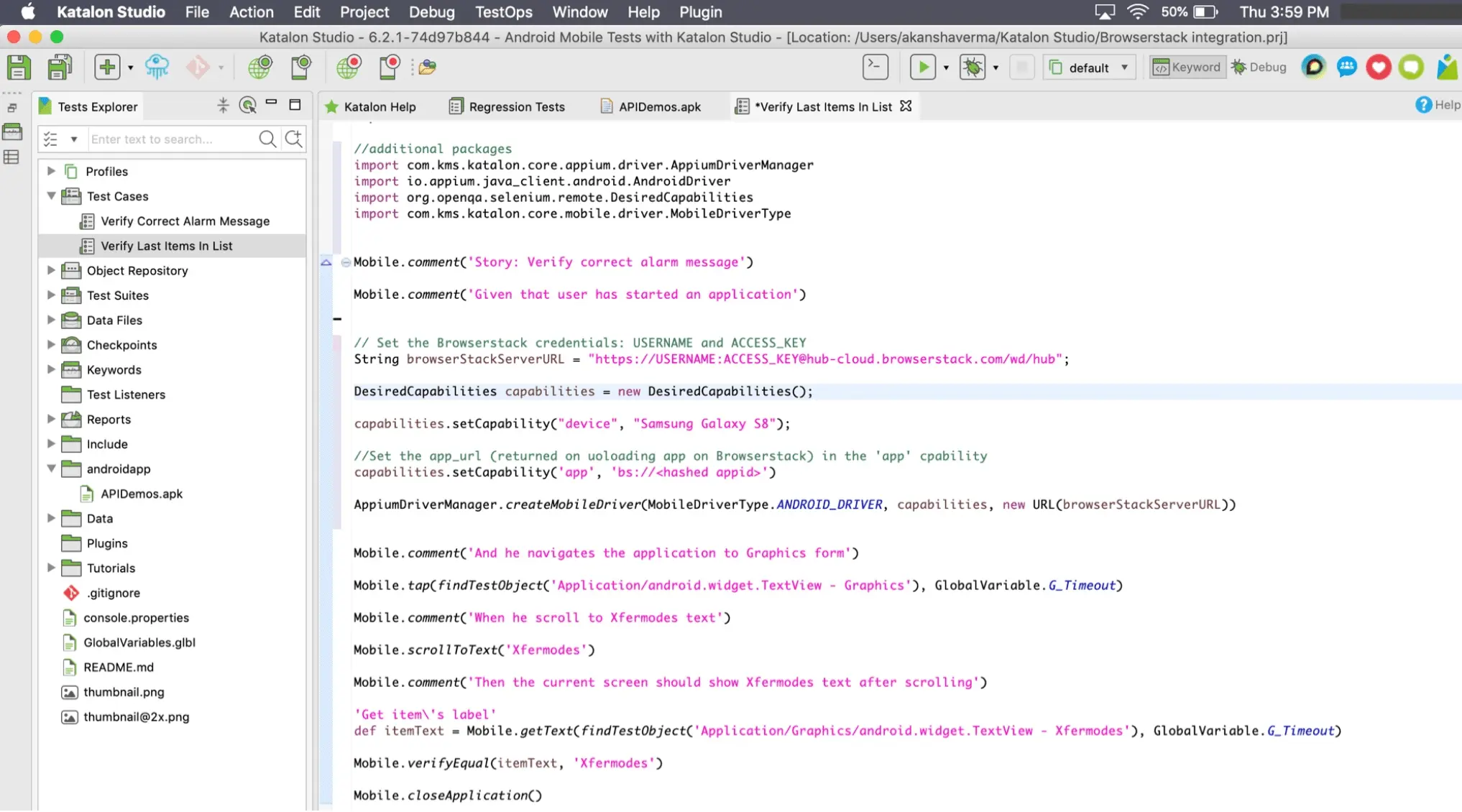Viewport: 1462px width, 812px height.
Task: Click the Debug bug icon button
Action: (973, 68)
